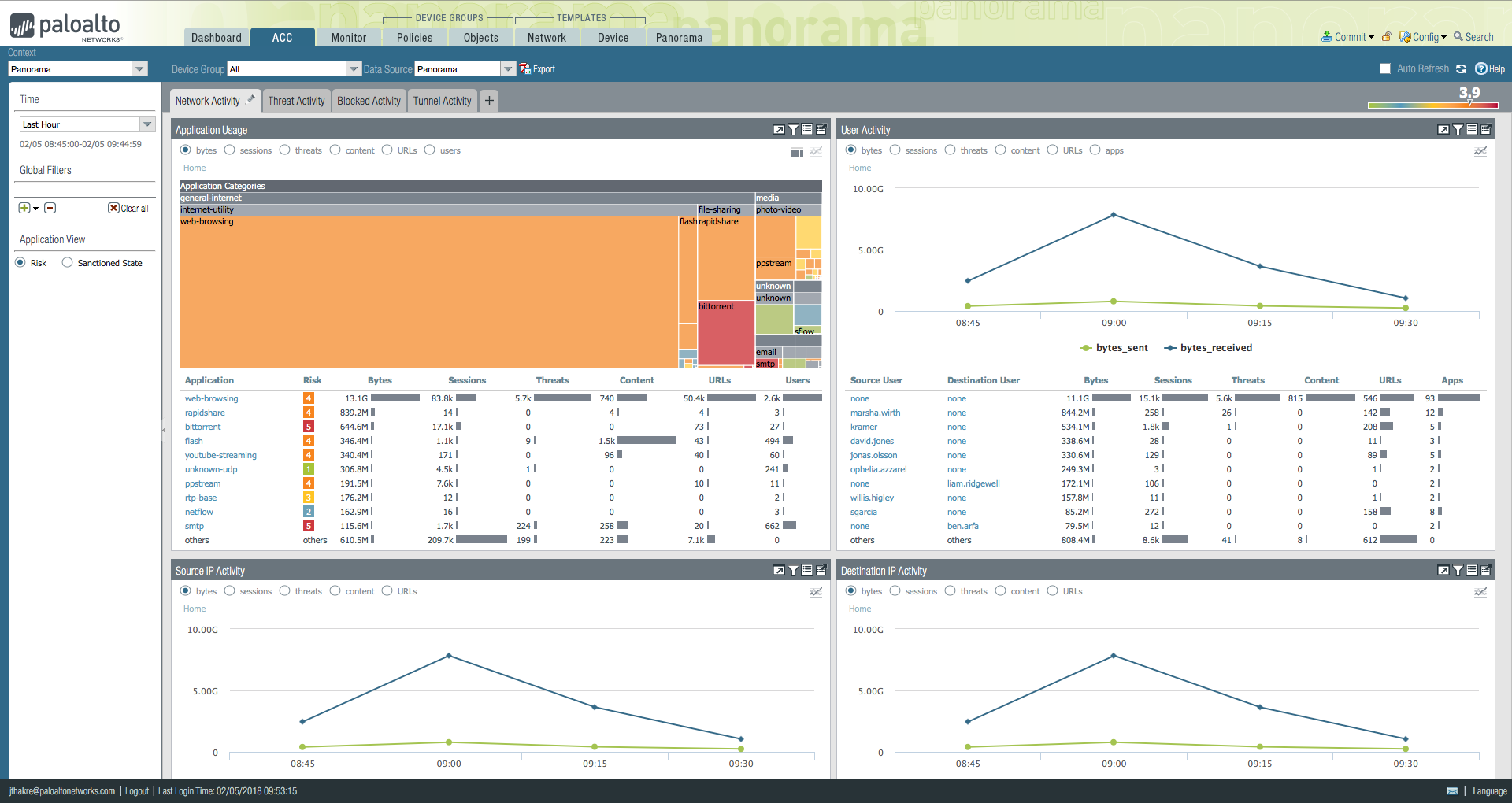
Task: Click the config lock padlock icon
Action: [x=1387, y=37]
